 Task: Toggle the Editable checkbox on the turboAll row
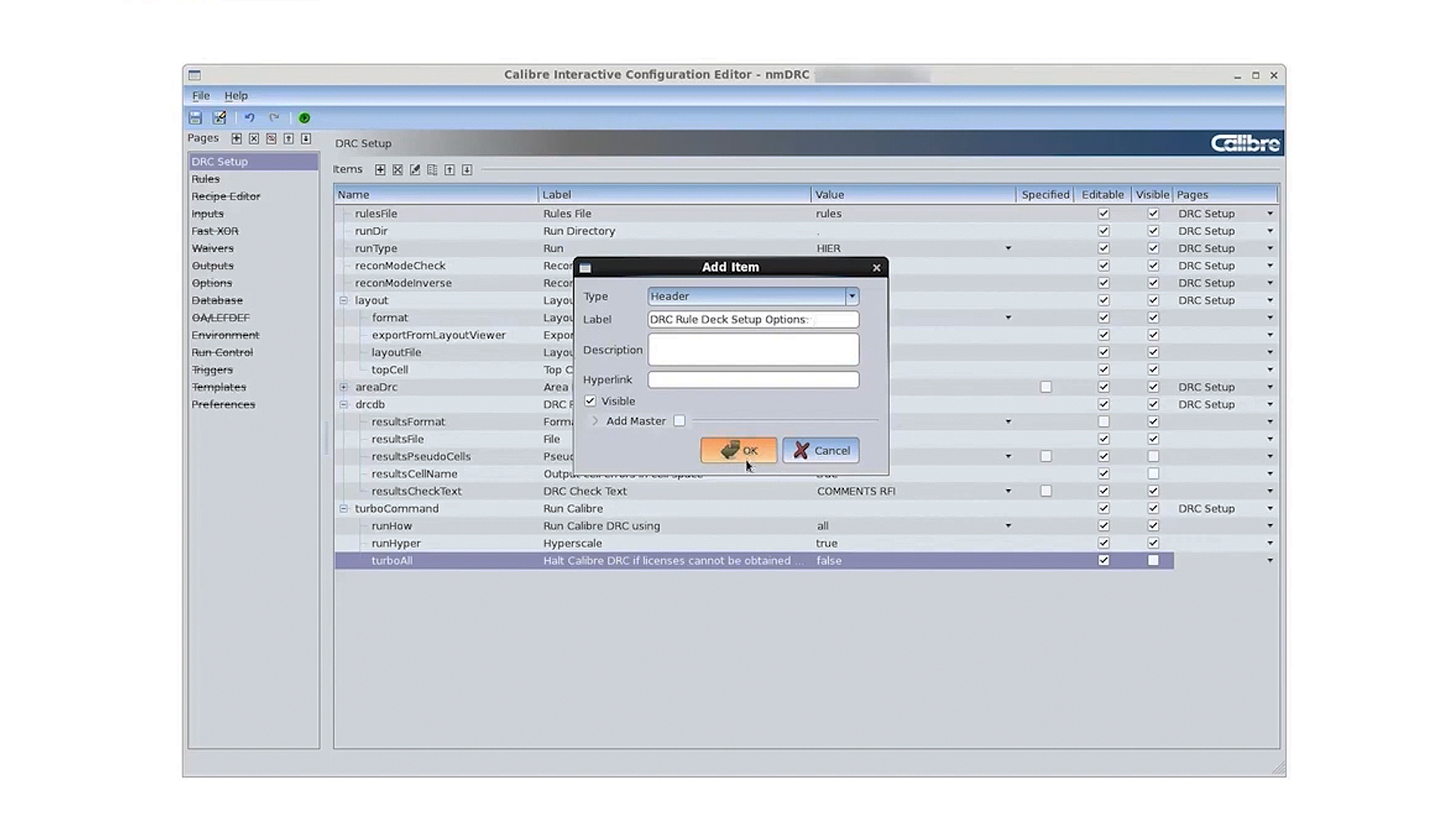coord(1103,560)
